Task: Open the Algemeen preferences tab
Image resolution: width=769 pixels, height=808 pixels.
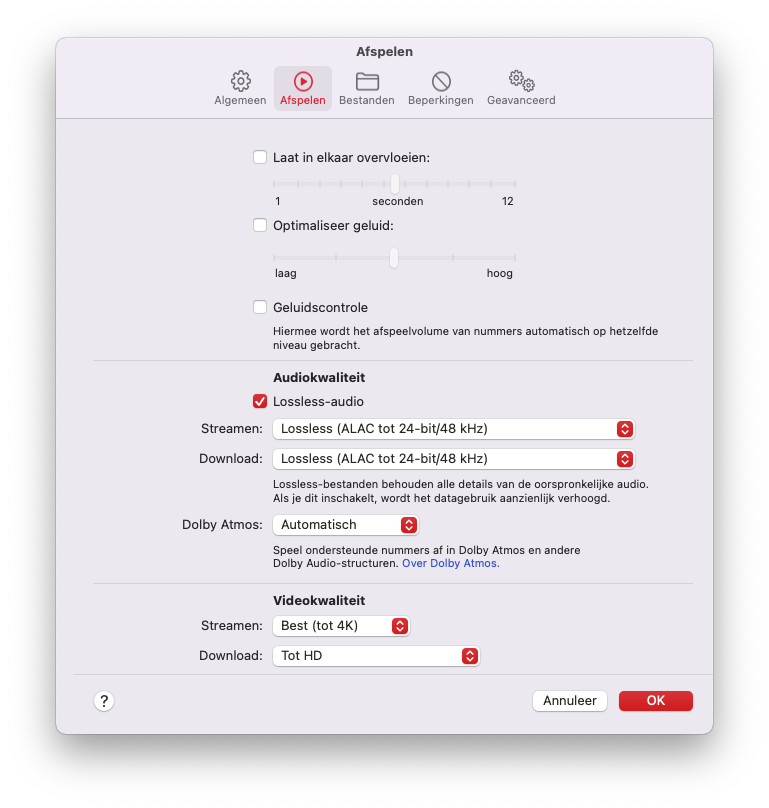Action: tap(240, 89)
